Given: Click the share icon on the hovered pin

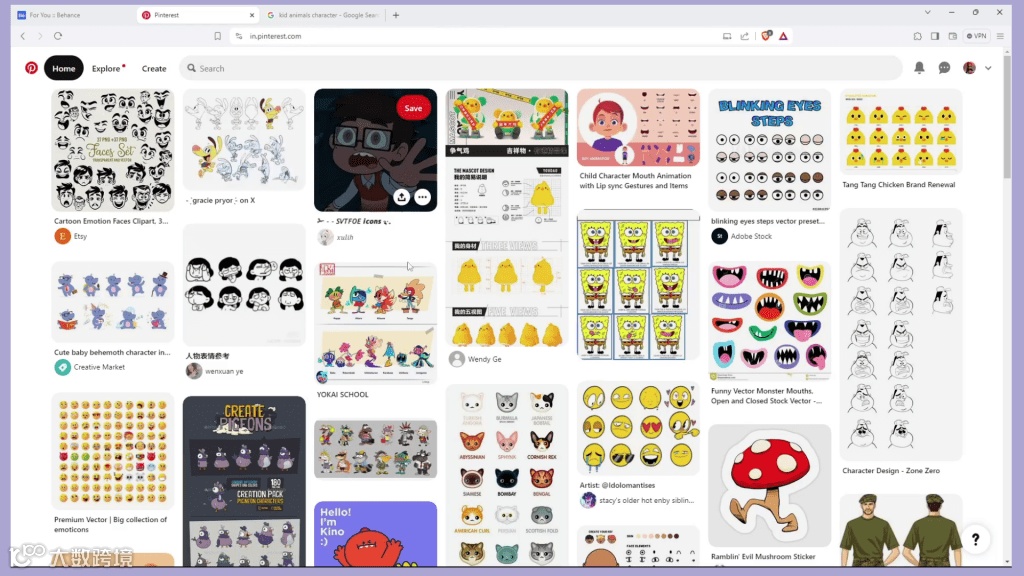Looking at the screenshot, I should click(401, 197).
